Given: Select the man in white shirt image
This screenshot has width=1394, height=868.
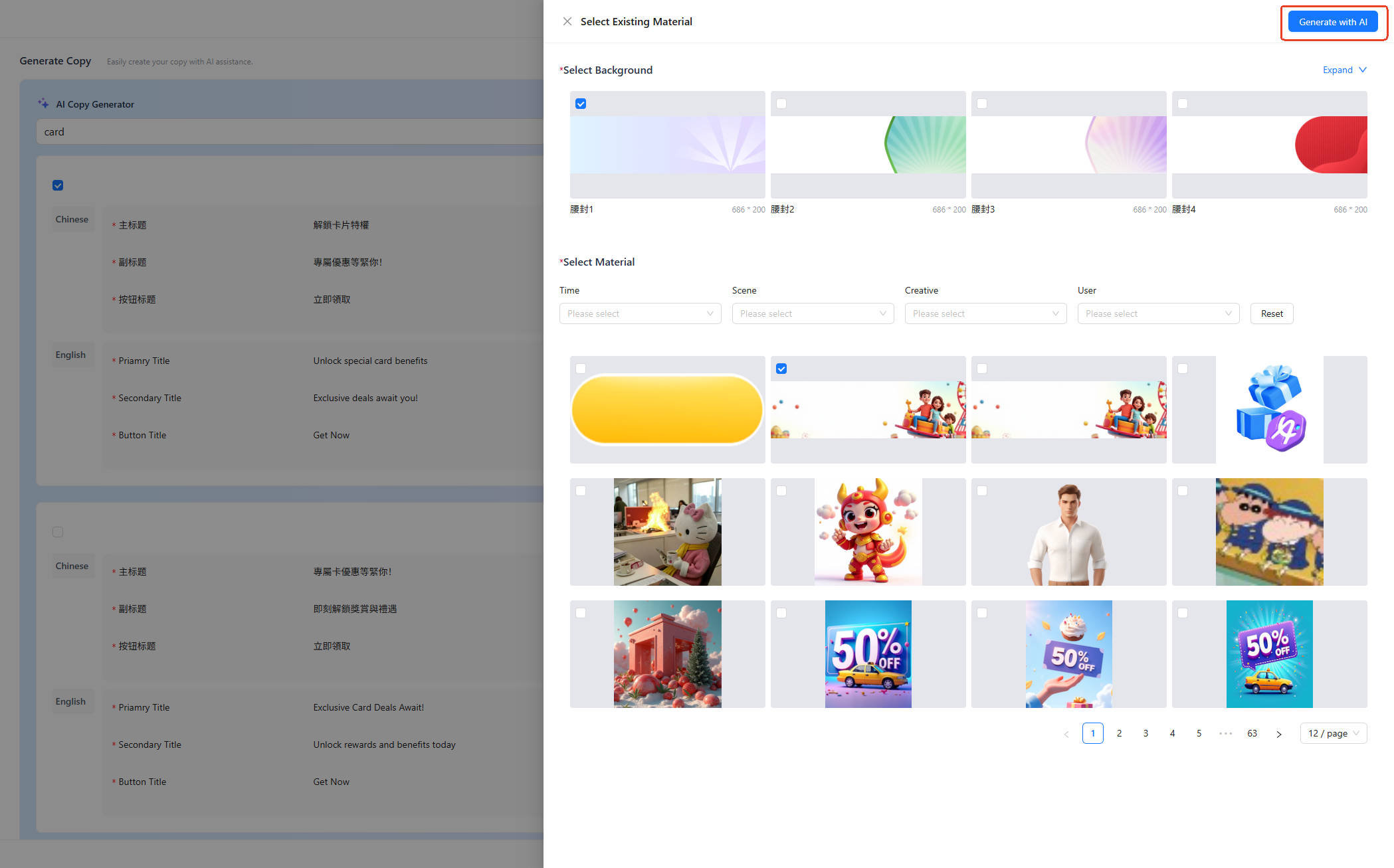Looking at the screenshot, I should pyautogui.click(x=1068, y=532).
